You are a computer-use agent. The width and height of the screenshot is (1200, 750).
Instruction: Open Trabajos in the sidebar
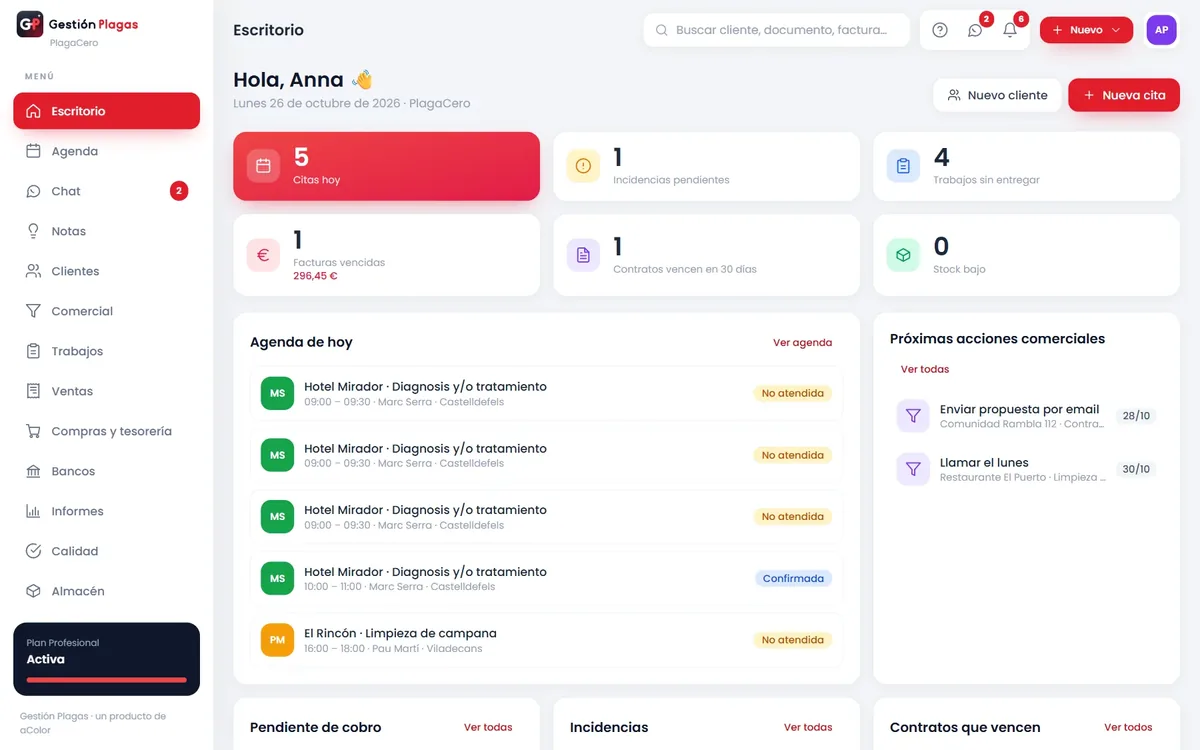tap(106, 351)
